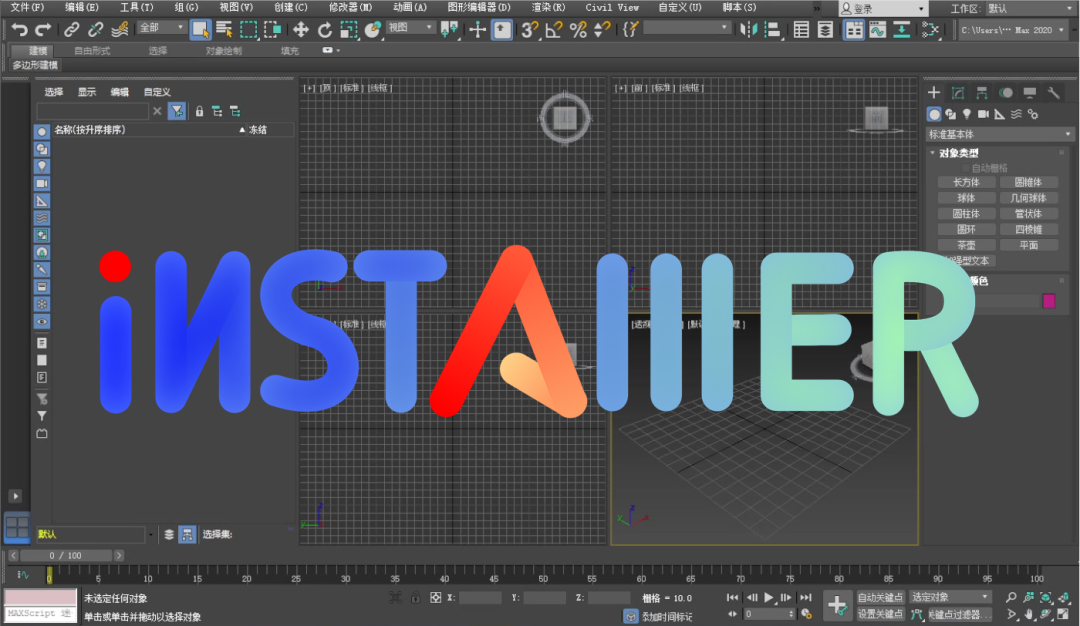
Task: Click the Go to End button
Action: pyautogui.click(x=805, y=598)
